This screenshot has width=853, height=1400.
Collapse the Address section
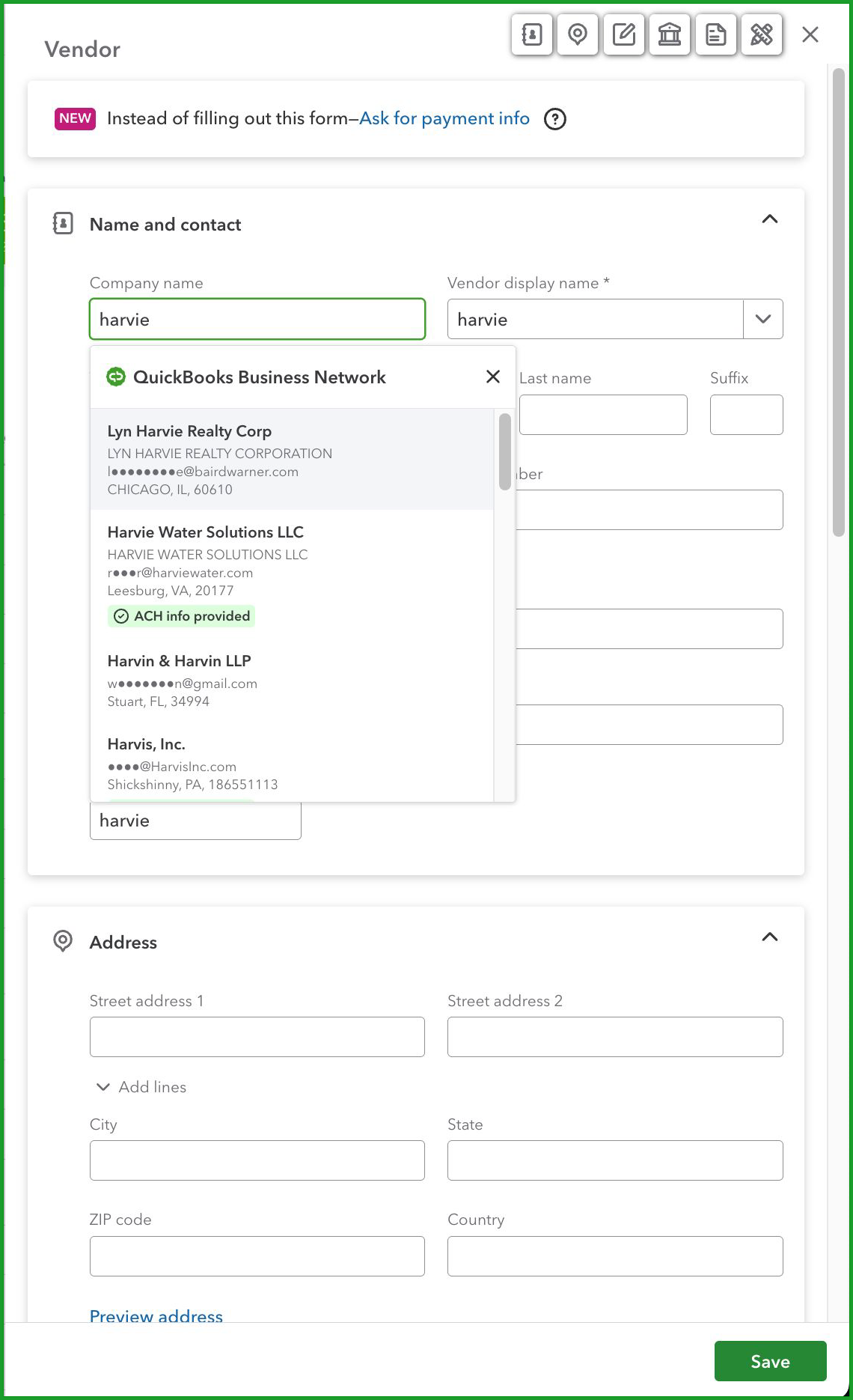(x=770, y=937)
